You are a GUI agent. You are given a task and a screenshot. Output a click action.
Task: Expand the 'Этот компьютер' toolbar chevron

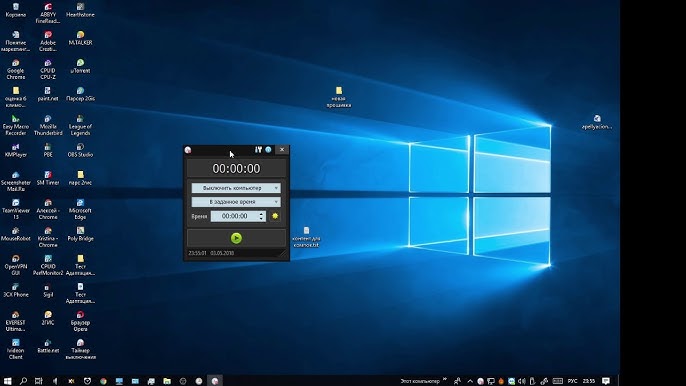point(445,379)
